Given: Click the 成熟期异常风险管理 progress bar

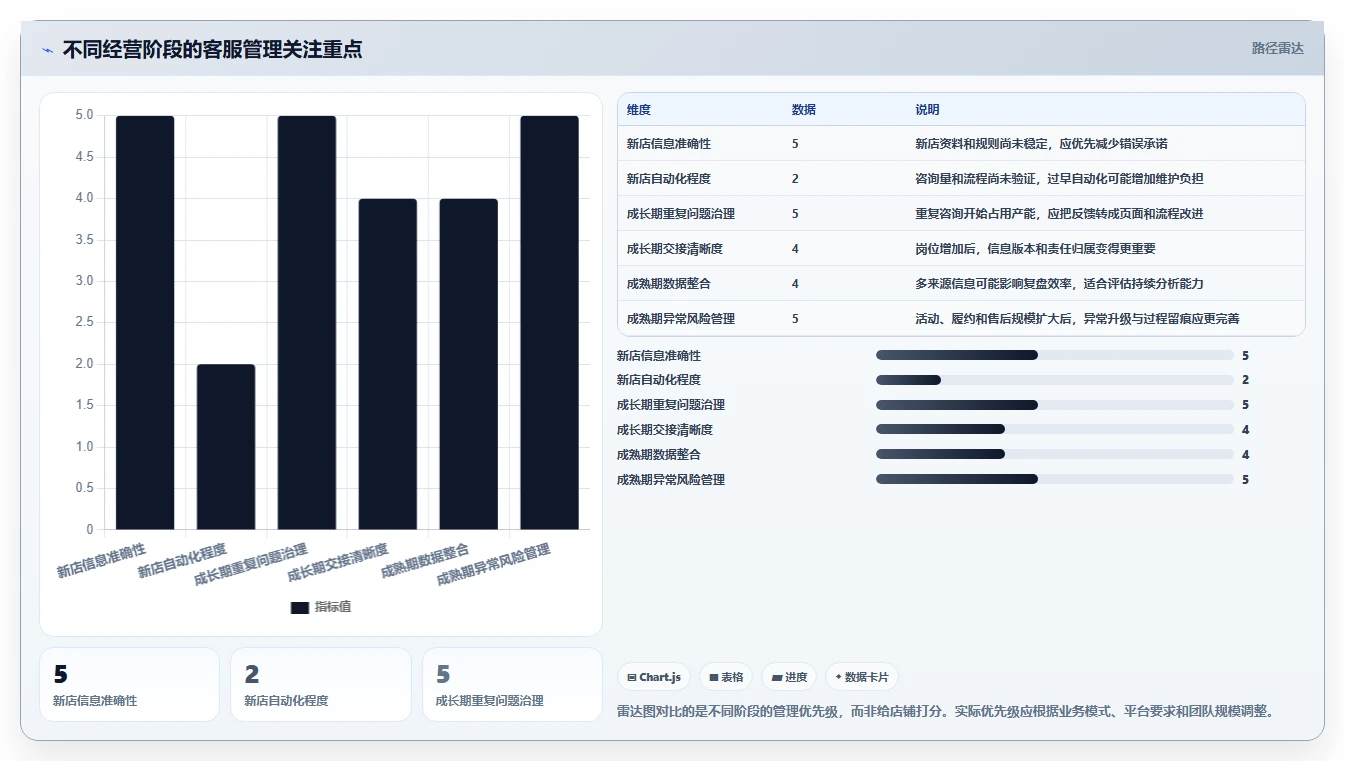Looking at the screenshot, I should pos(1055,479).
